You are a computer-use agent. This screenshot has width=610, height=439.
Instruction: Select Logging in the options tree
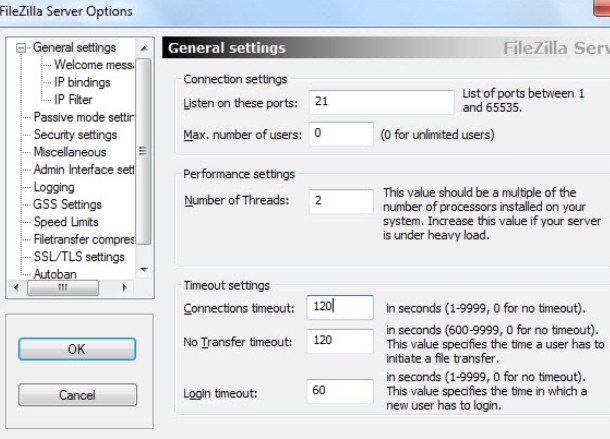click(x=54, y=187)
